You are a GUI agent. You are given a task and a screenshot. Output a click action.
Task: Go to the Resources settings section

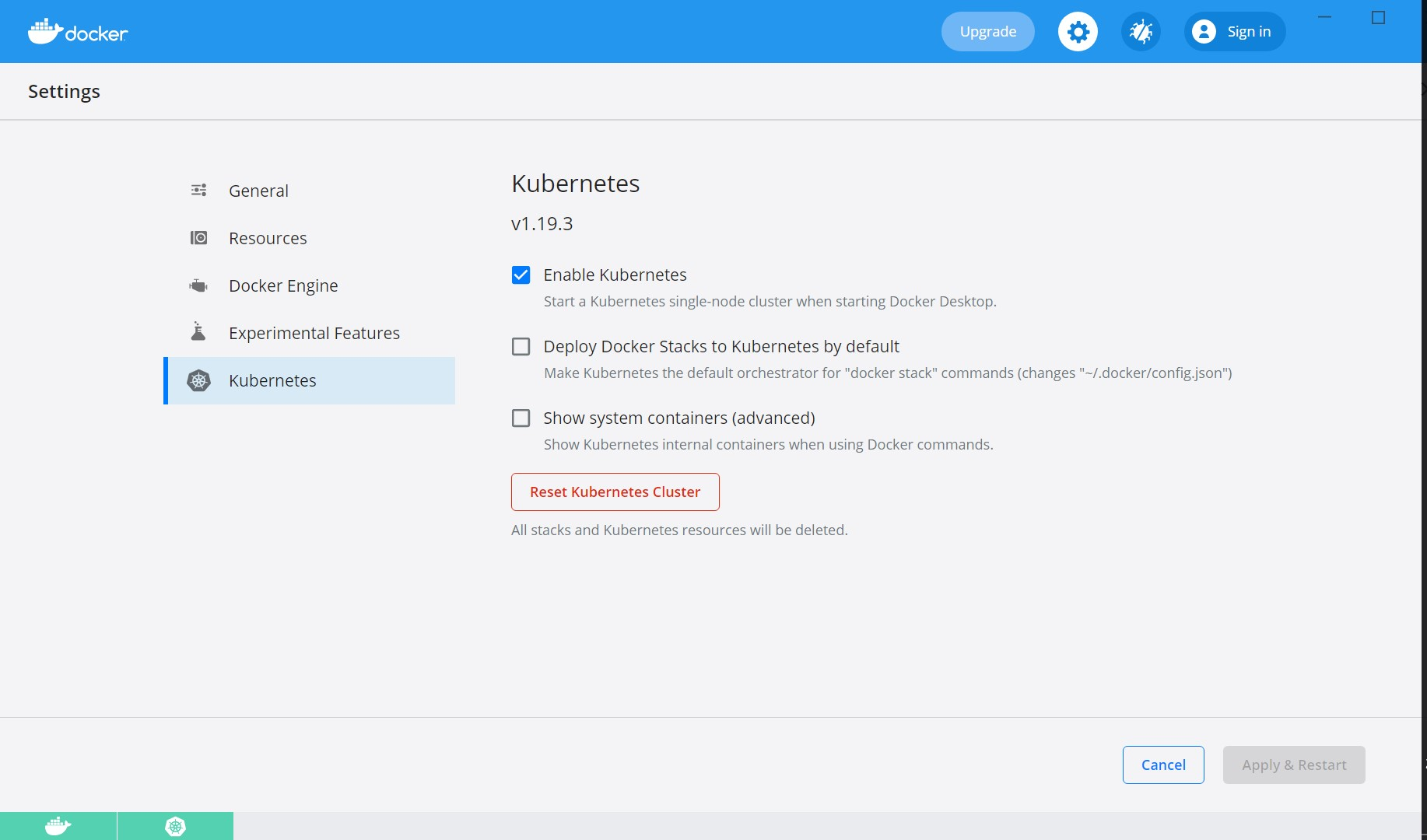point(268,239)
